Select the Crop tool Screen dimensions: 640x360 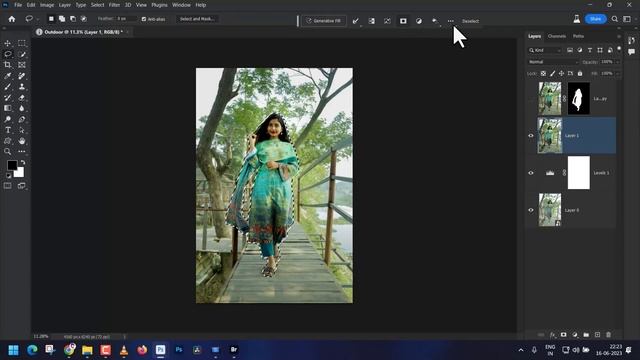(x=7, y=65)
